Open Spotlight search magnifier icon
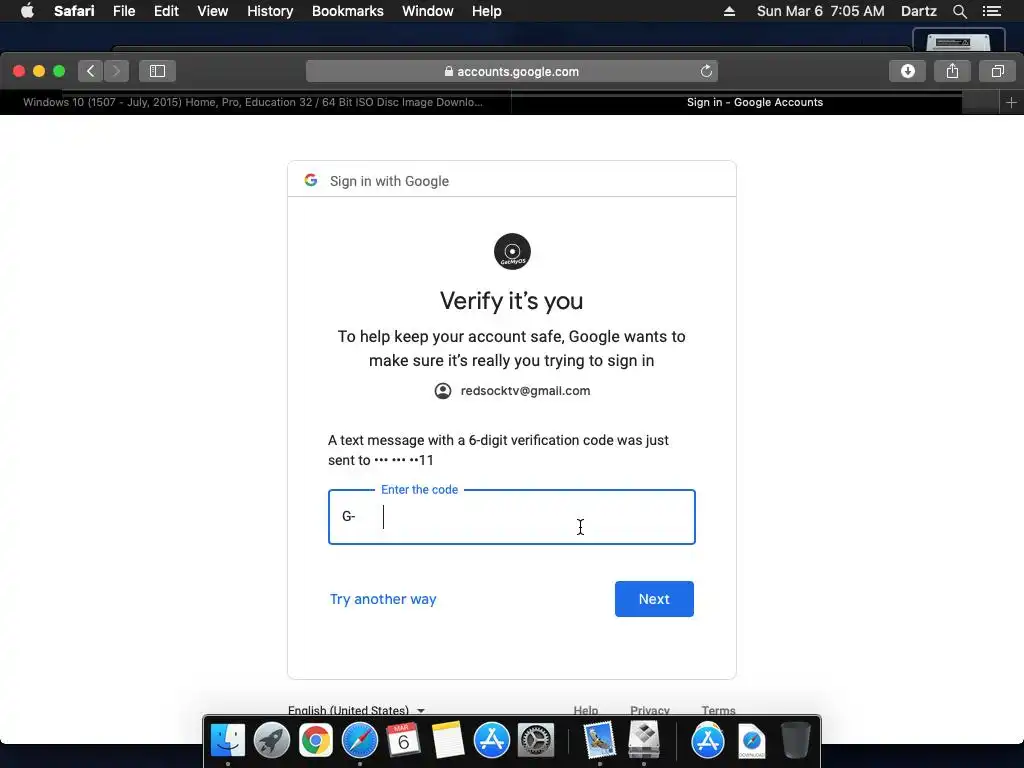 959,11
